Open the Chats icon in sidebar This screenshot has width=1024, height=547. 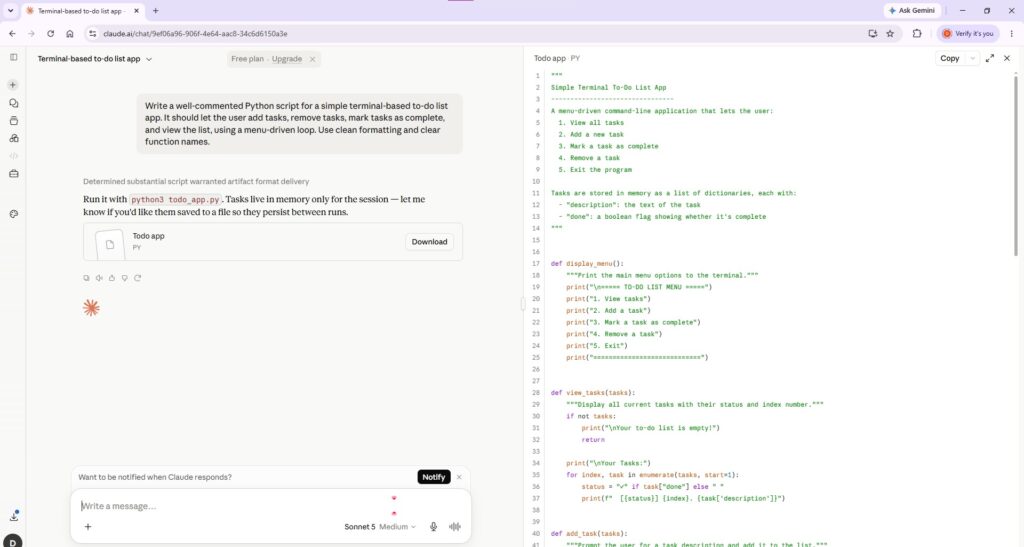[x=14, y=103]
